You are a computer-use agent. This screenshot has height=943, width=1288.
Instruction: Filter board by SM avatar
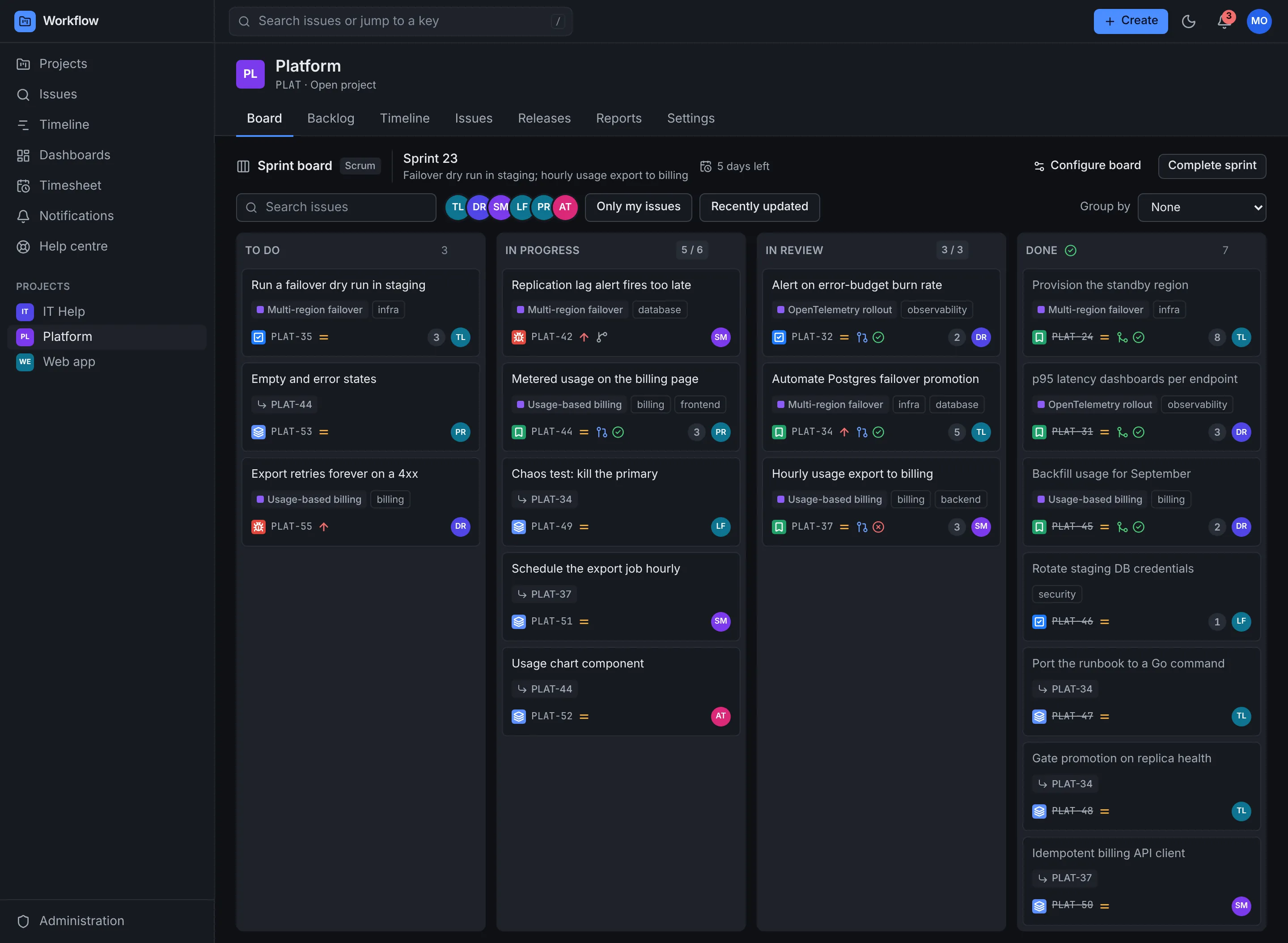pos(500,207)
